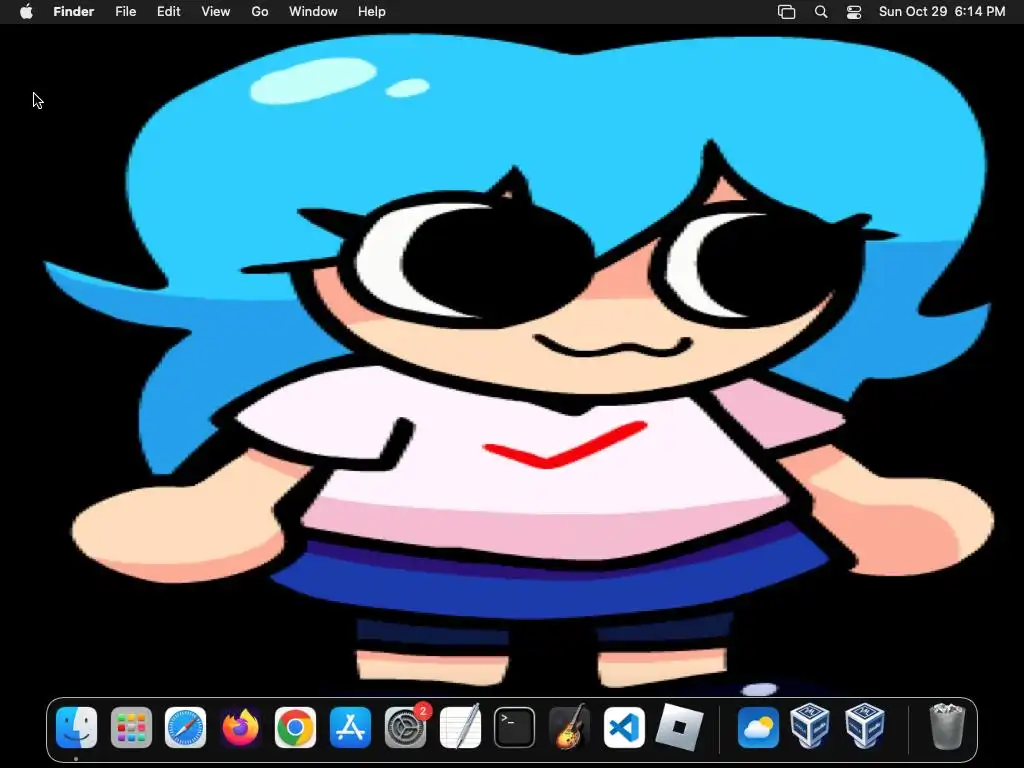Open the View menu

pos(216,12)
